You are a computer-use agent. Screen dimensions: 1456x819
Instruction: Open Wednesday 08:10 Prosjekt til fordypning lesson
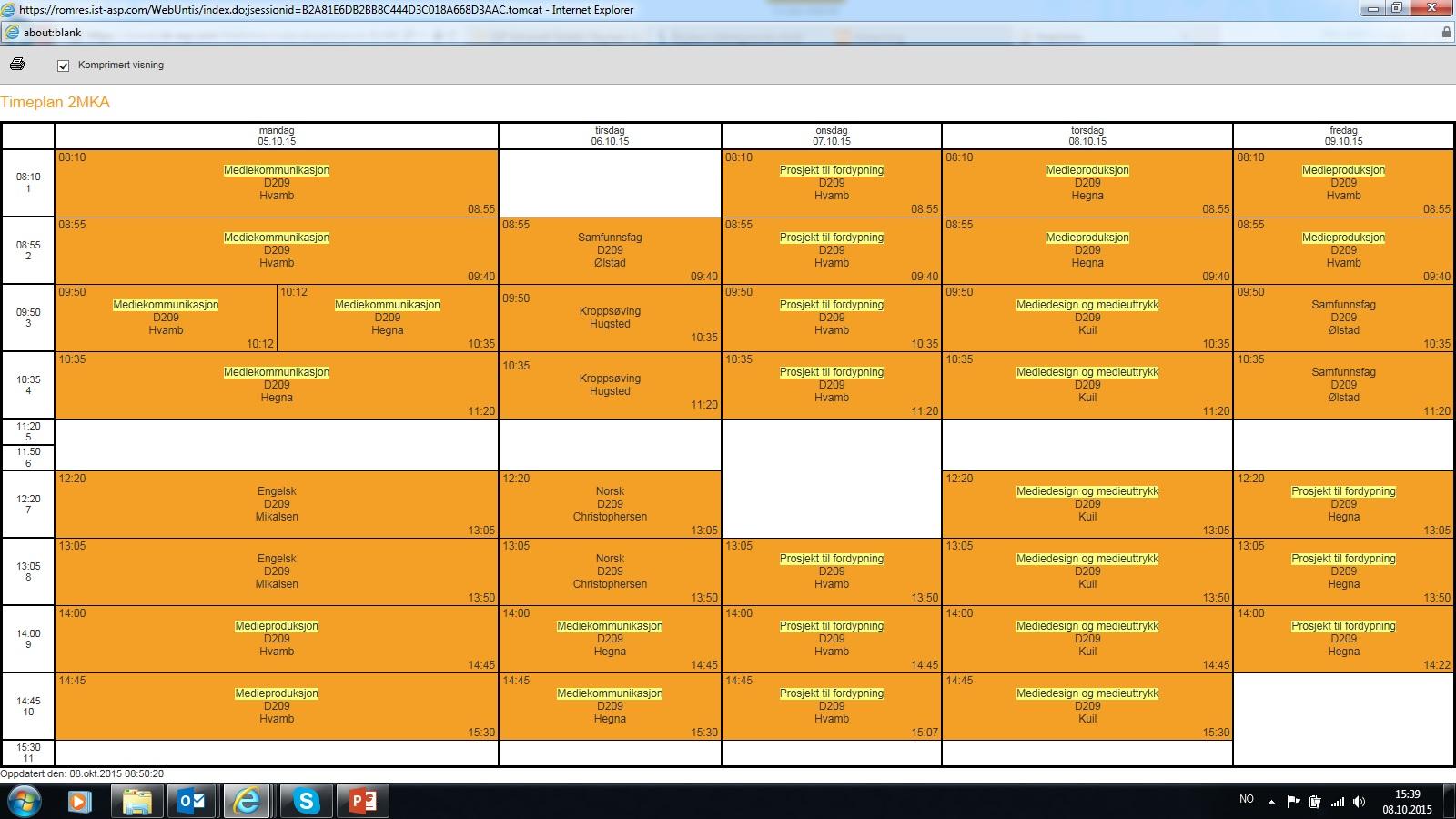[x=832, y=183]
